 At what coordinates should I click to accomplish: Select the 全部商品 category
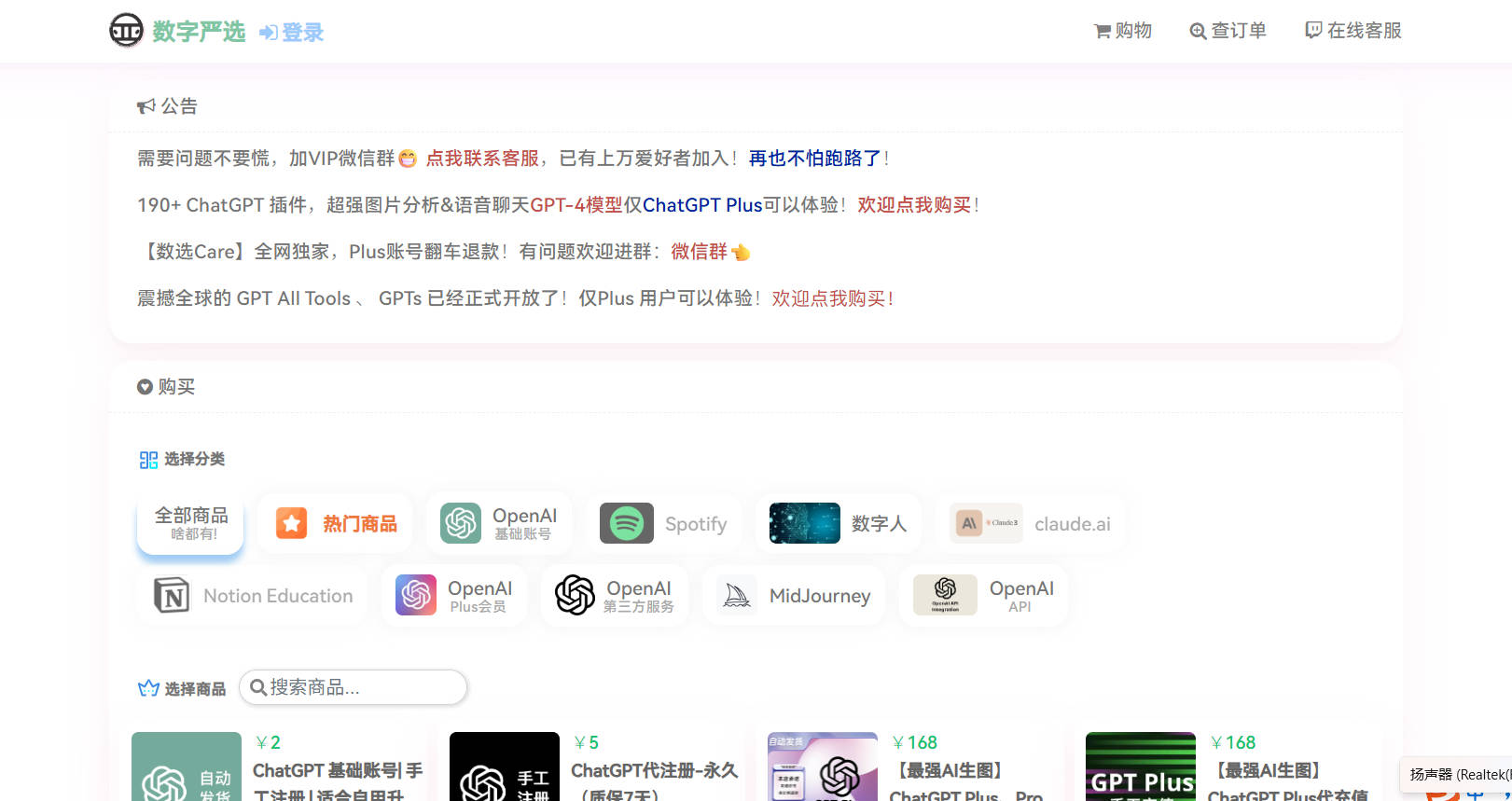click(190, 523)
